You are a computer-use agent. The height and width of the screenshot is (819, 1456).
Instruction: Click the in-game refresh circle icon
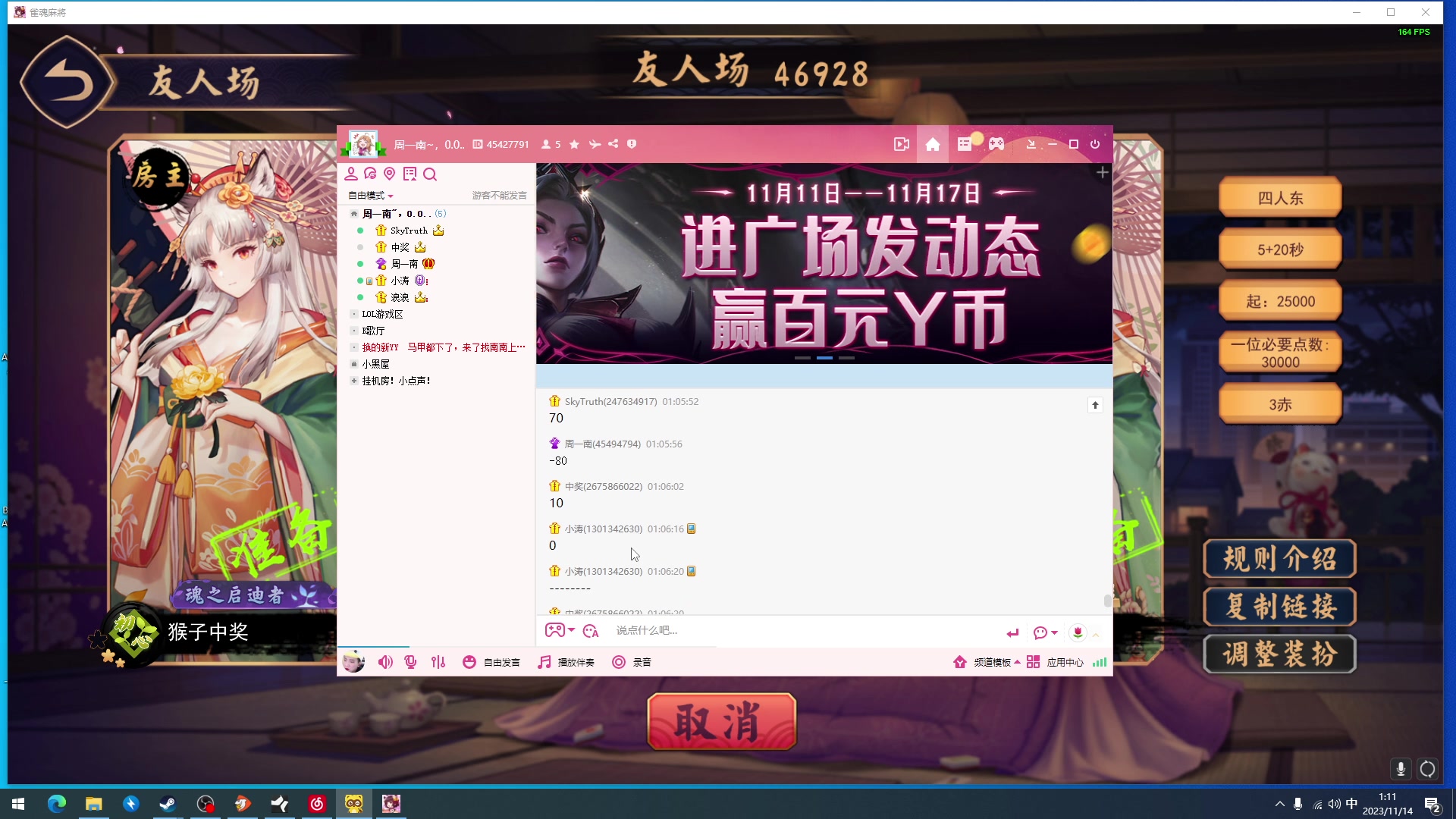click(x=1428, y=769)
